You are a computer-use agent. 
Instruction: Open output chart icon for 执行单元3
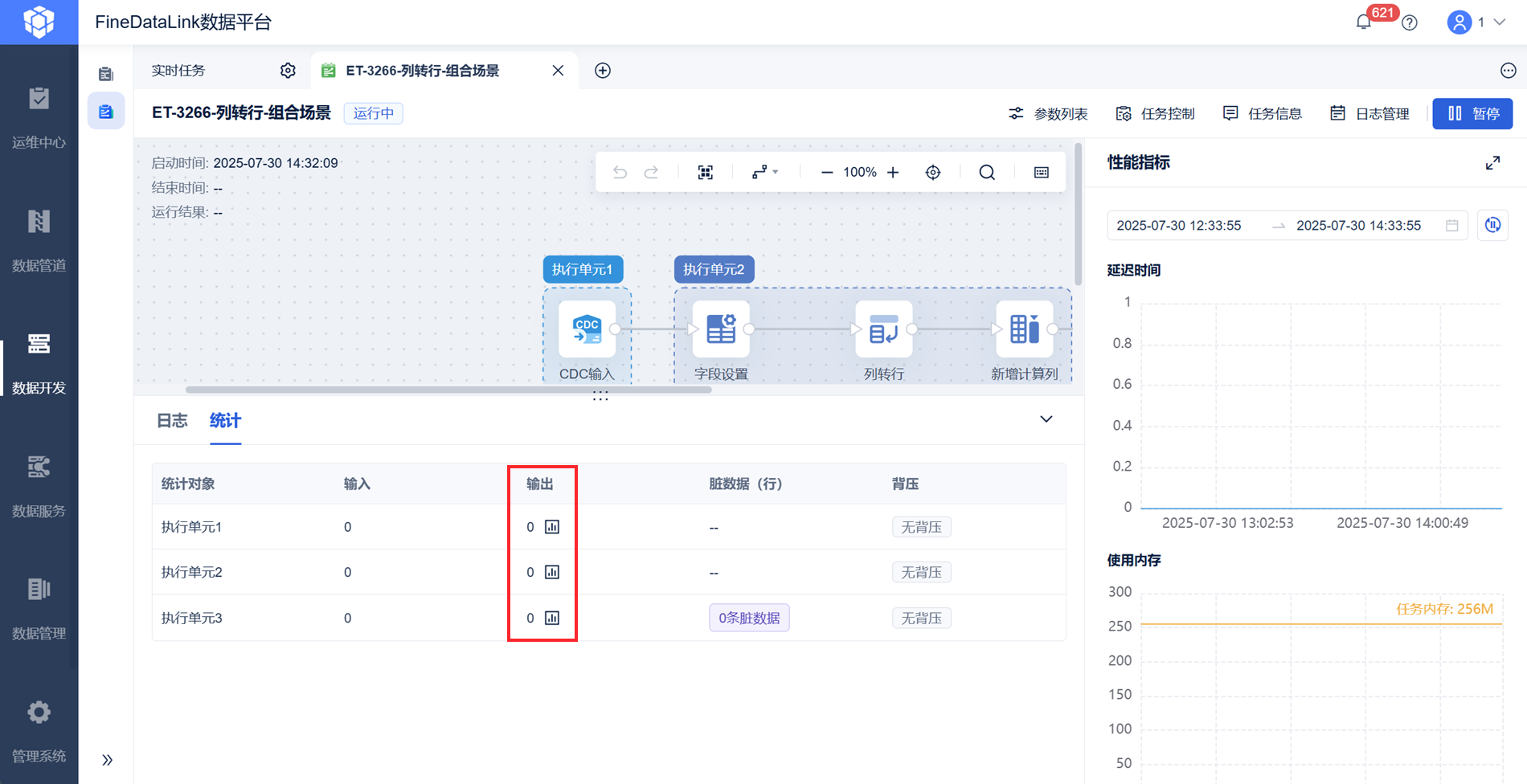point(552,618)
